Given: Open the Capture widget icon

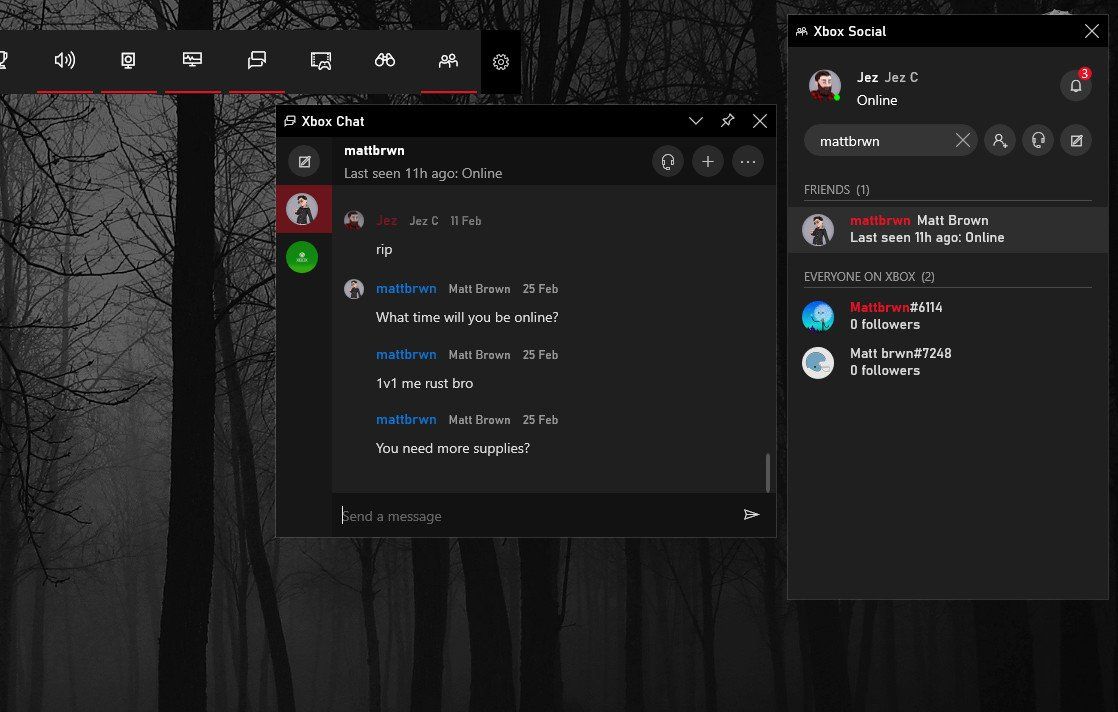Looking at the screenshot, I should [x=128, y=60].
